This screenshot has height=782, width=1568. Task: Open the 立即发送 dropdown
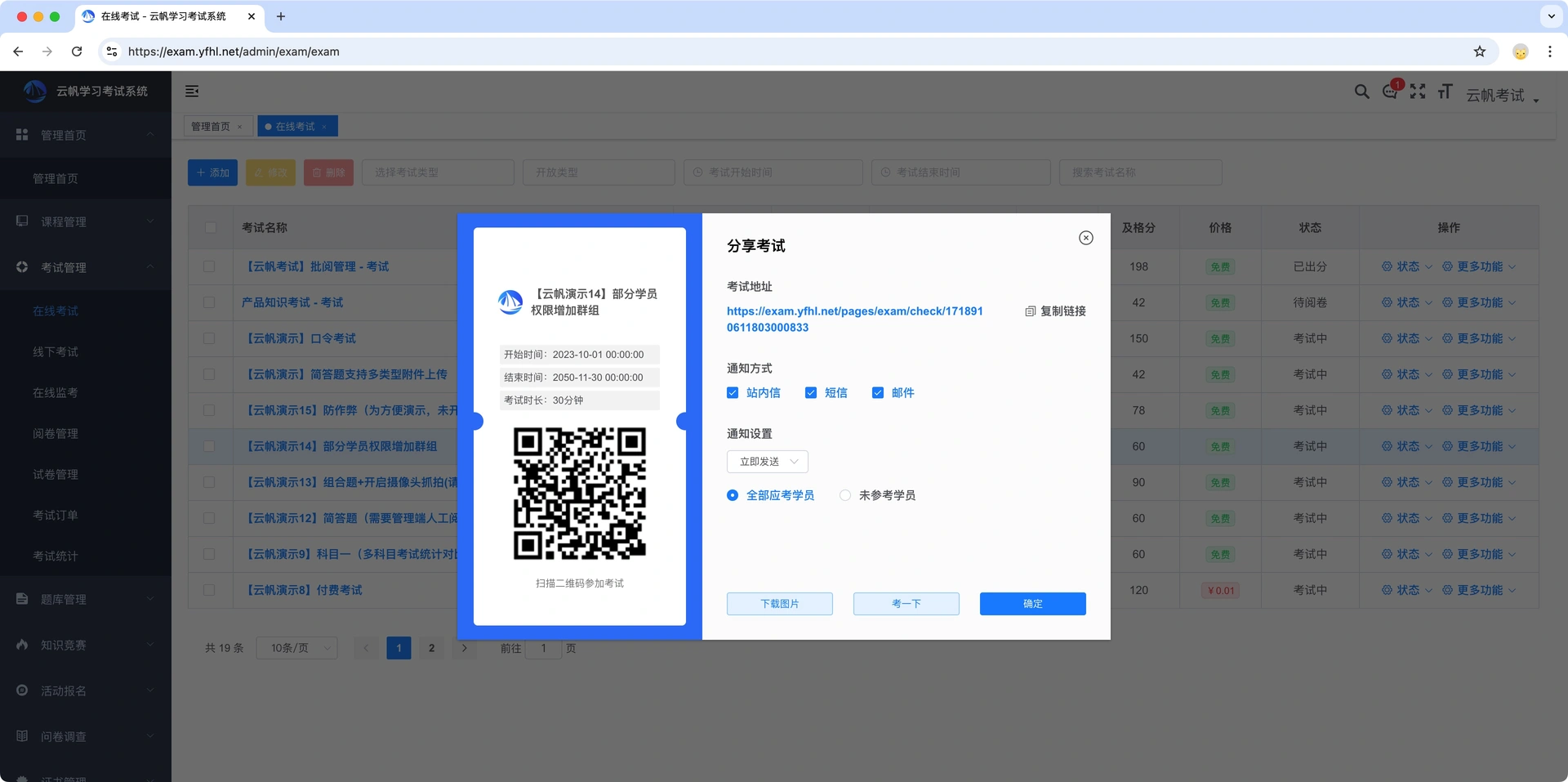[768, 462]
